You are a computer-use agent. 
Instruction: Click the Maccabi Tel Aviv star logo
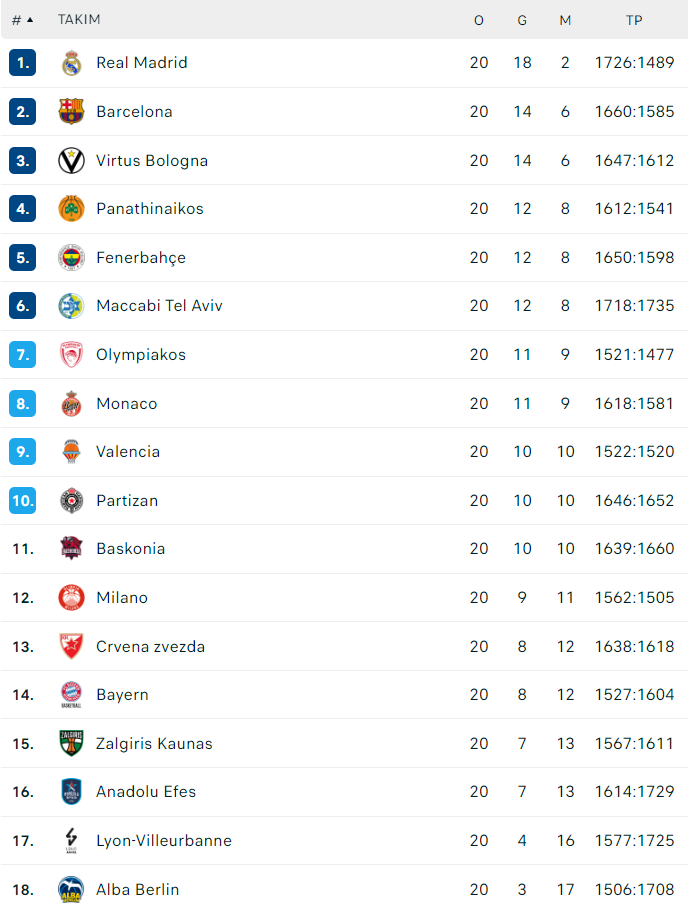[71, 306]
